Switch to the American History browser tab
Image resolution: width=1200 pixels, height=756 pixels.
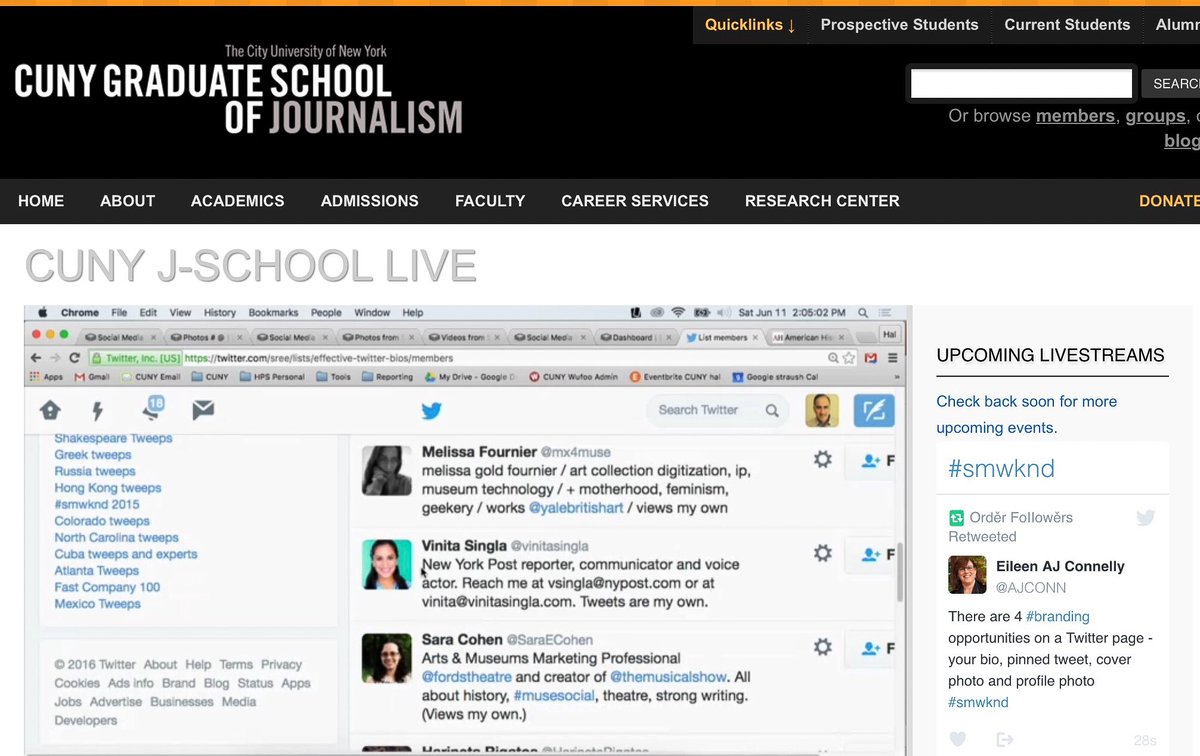click(808, 337)
